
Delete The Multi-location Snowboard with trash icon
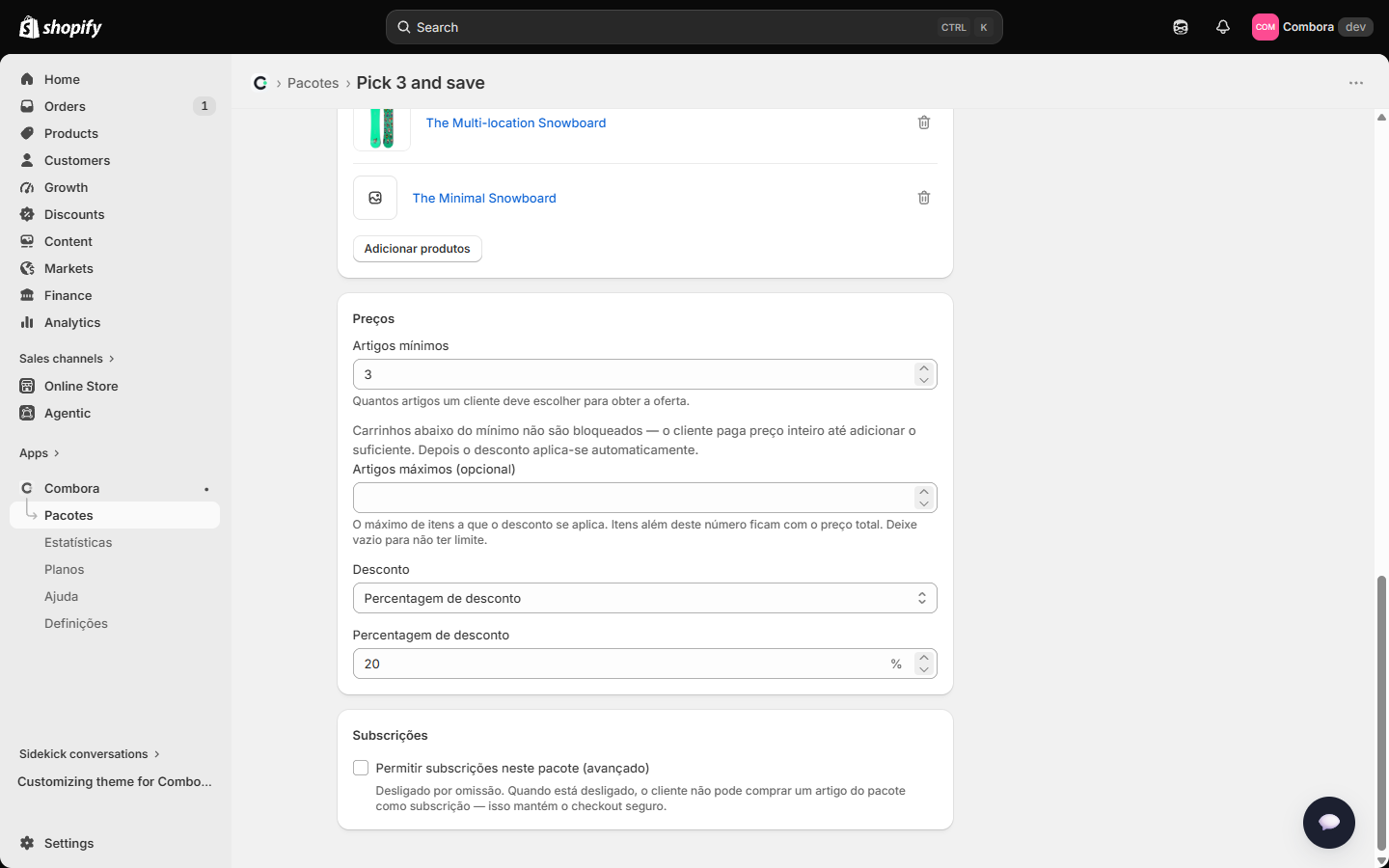(923, 122)
